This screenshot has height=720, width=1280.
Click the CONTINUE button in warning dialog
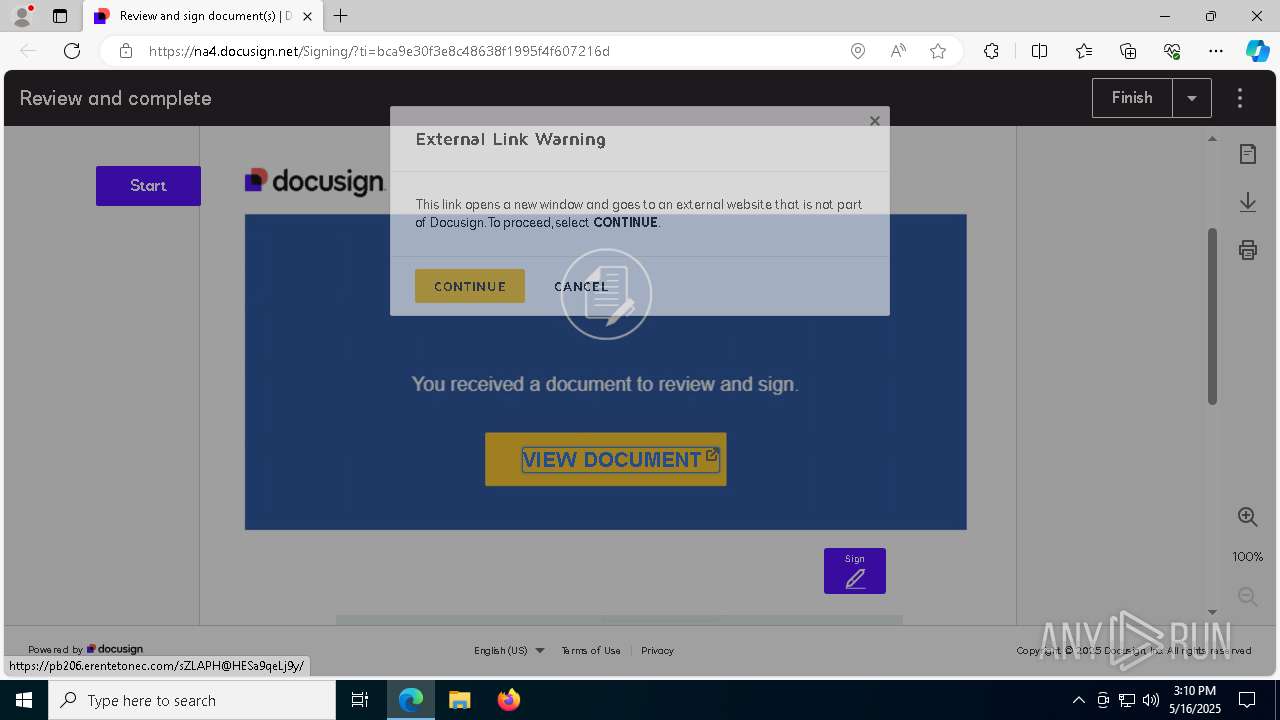click(x=470, y=286)
